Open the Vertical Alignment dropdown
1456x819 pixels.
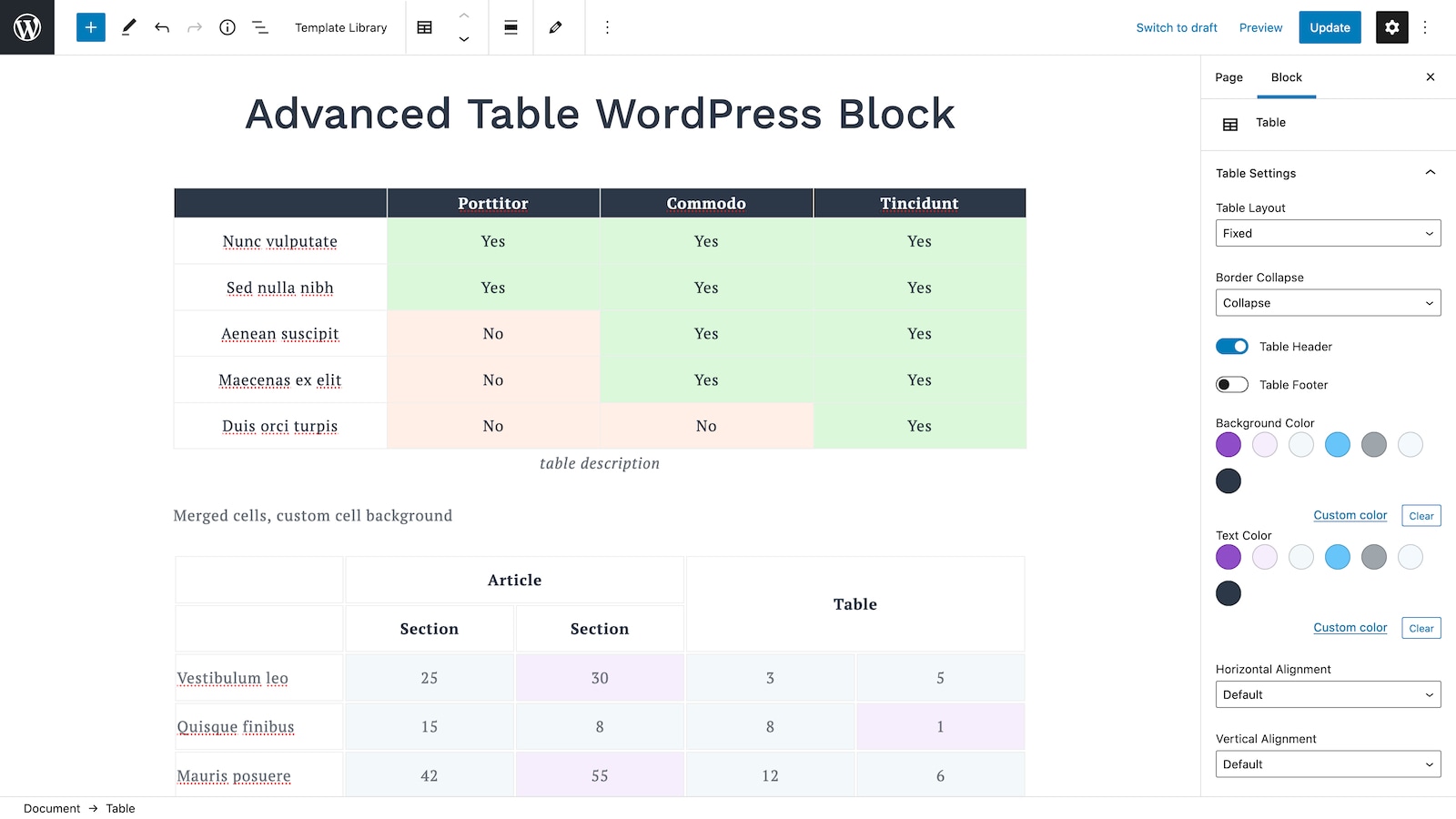click(1329, 764)
